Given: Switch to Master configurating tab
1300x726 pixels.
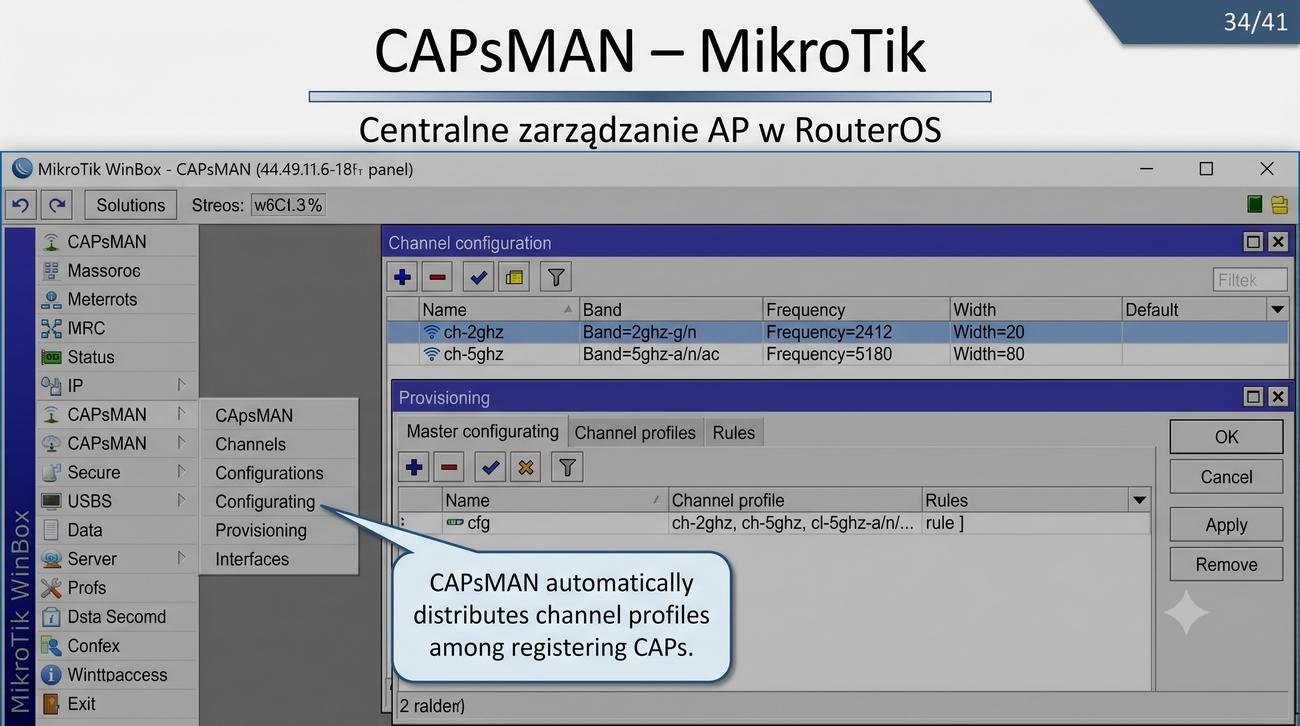Looking at the screenshot, I should pyautogui.click(x=483, y=431).
